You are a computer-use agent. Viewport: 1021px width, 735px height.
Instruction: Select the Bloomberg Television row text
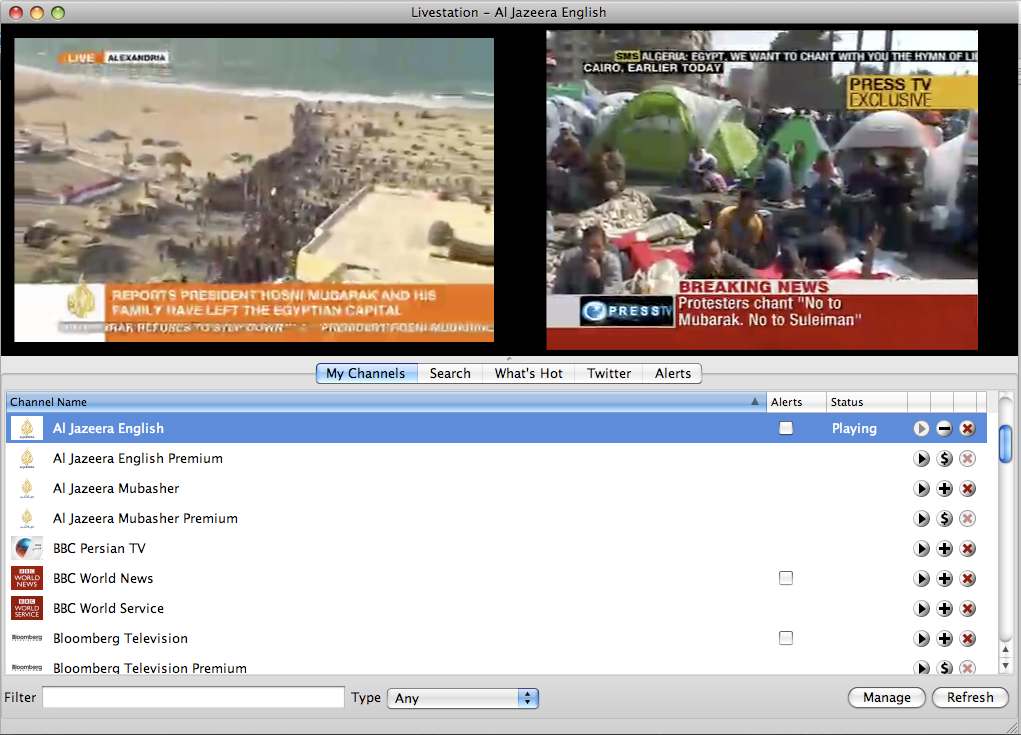[x=120, y=638]
